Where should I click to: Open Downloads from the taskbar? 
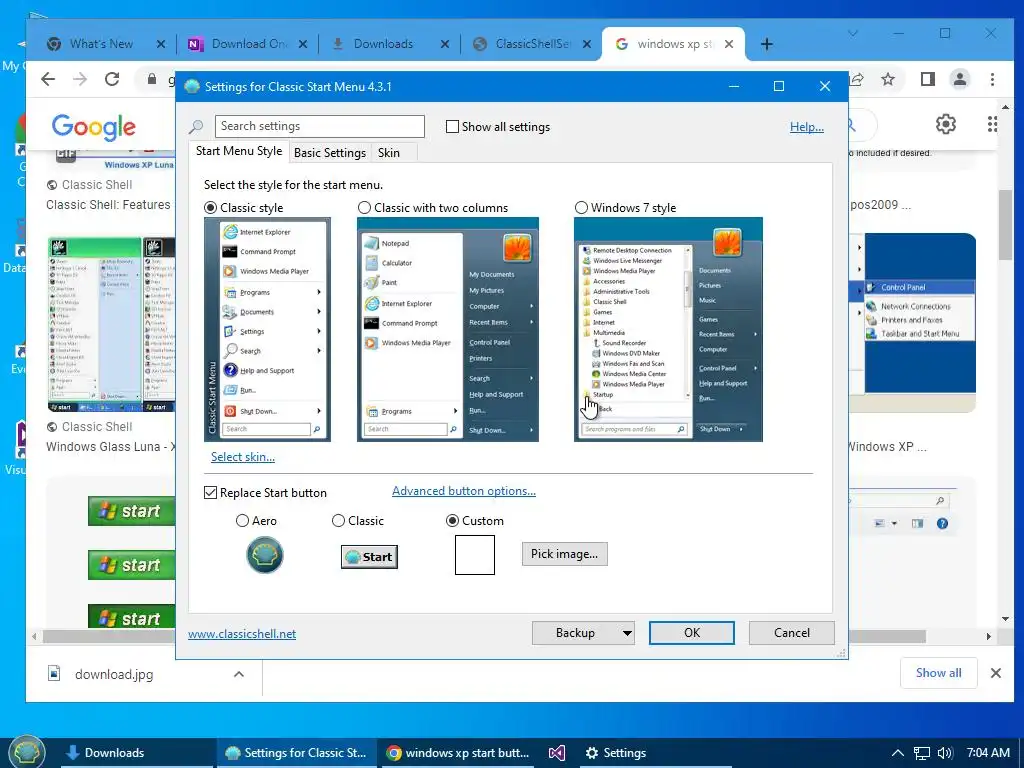point(136,753)
